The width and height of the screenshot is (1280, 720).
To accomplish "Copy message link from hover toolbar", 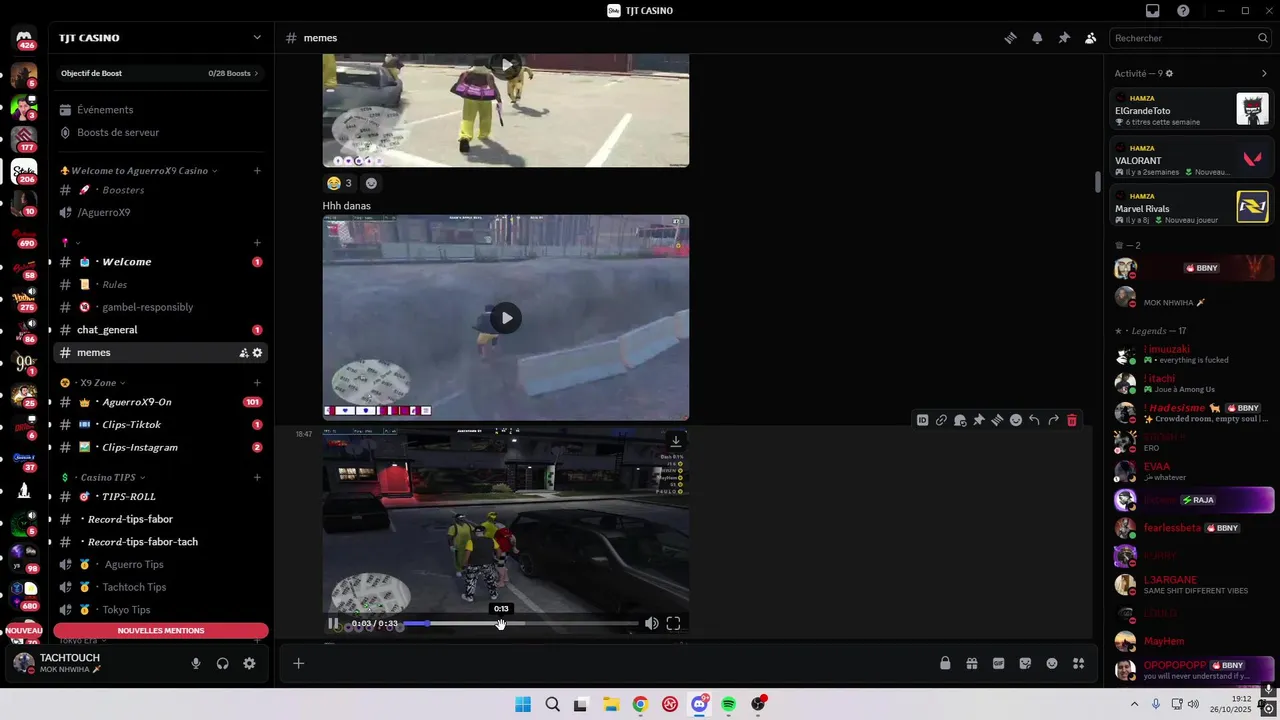I will coord(941,420).
